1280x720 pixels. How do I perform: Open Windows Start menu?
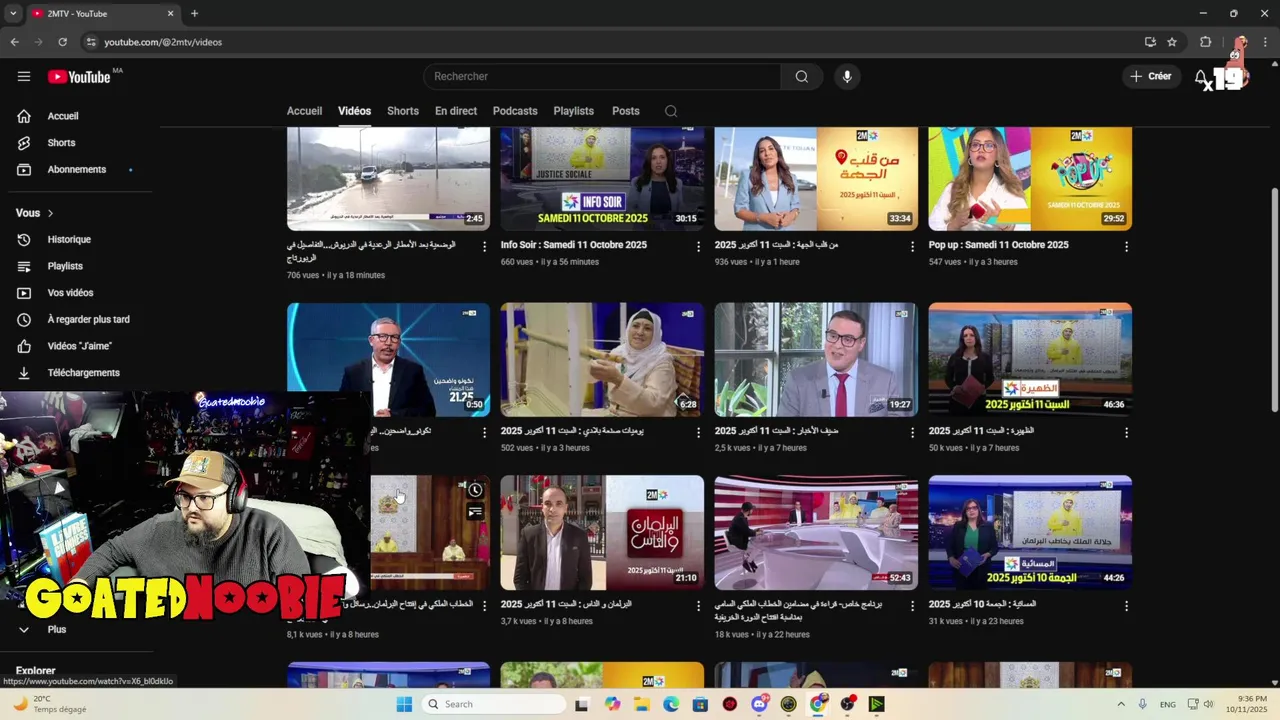pyautogui.click(x=404, y=704)
